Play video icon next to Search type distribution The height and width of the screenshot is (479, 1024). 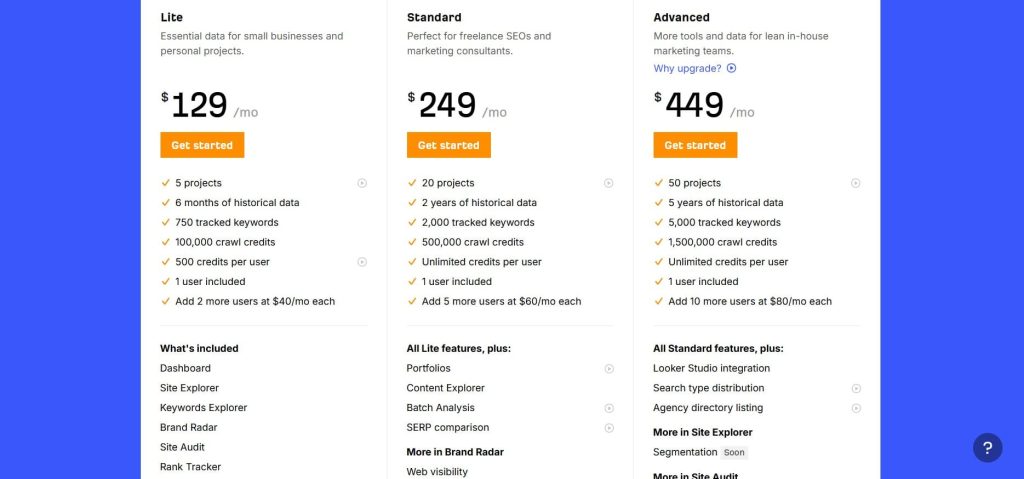(x=856, y=388)
